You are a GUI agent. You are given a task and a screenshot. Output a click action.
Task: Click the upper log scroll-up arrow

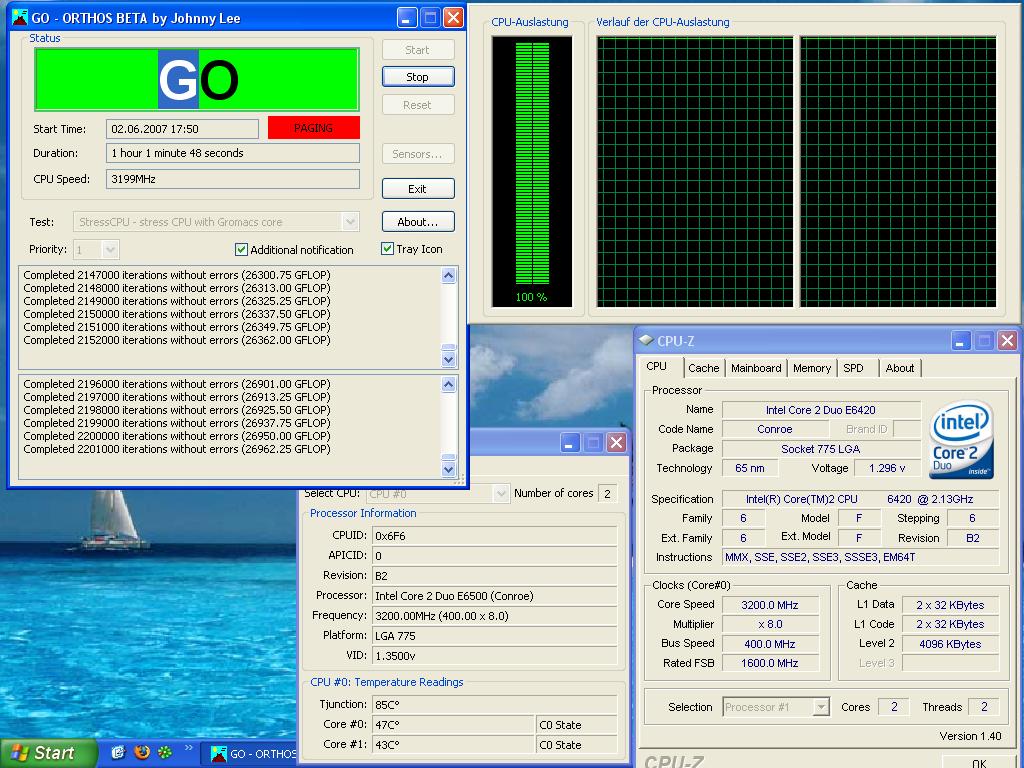pyautogui.click(x=448, y=276)
